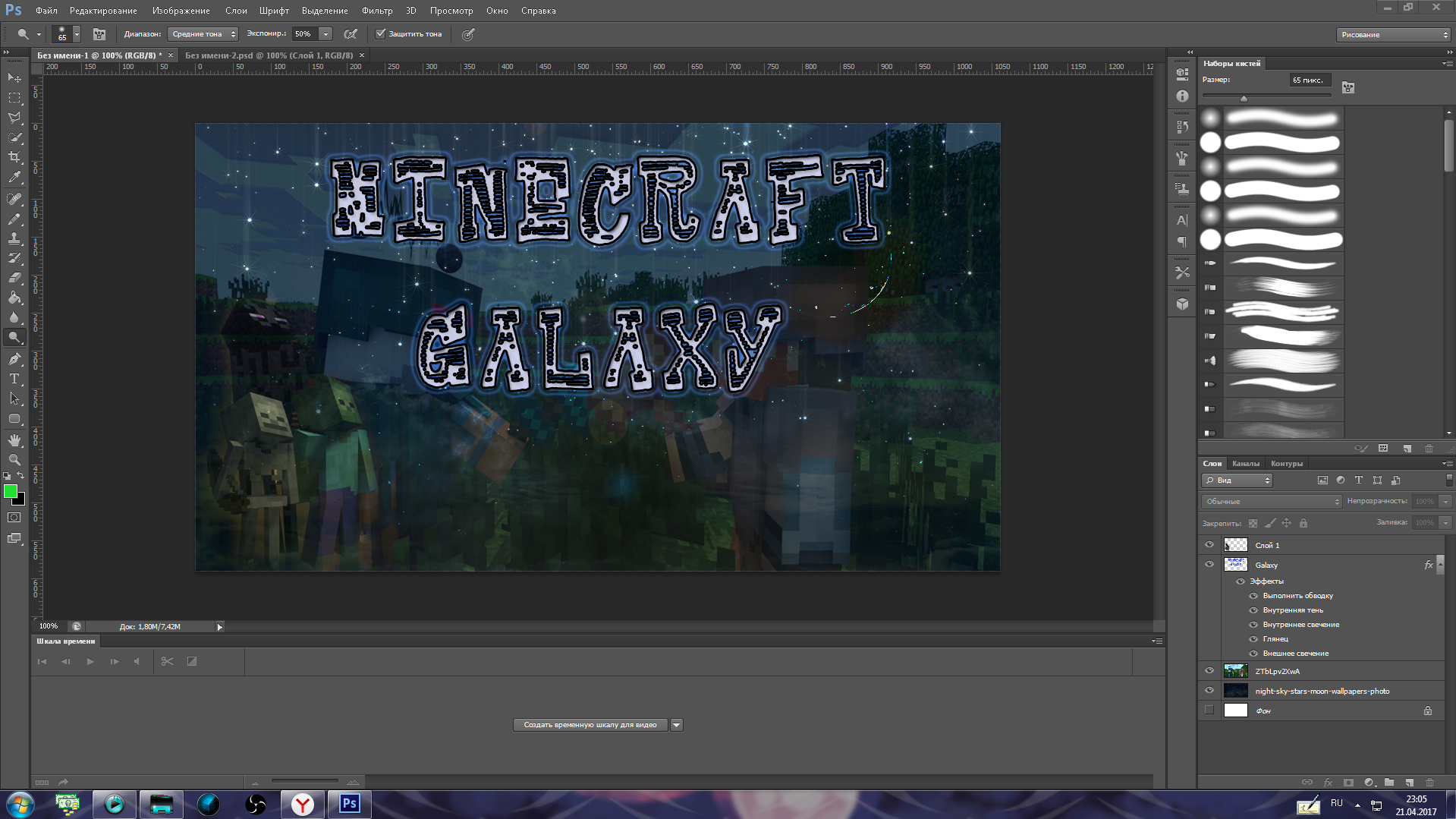1456x819 pixels.
Task: Select the Move tool
Action: click(14, 78)
